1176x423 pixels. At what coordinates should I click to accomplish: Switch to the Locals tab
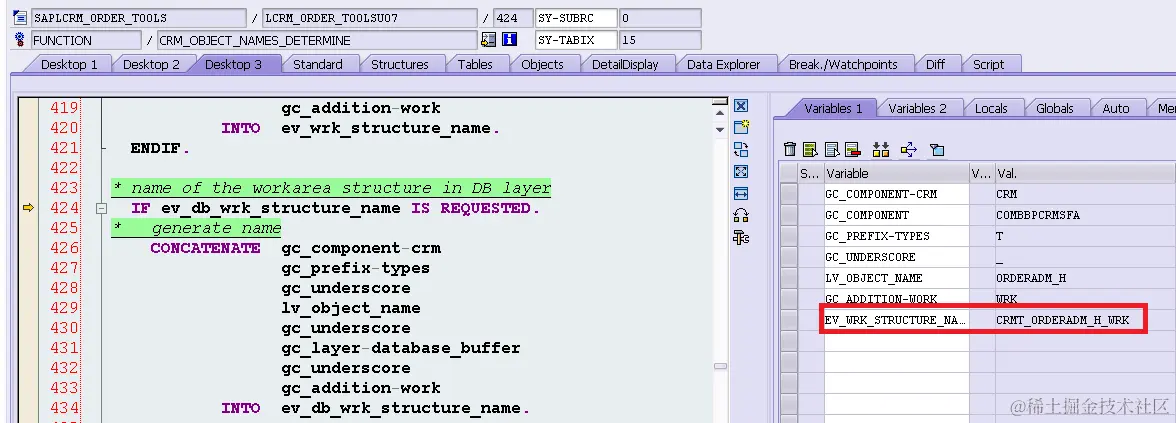point(991,109)
